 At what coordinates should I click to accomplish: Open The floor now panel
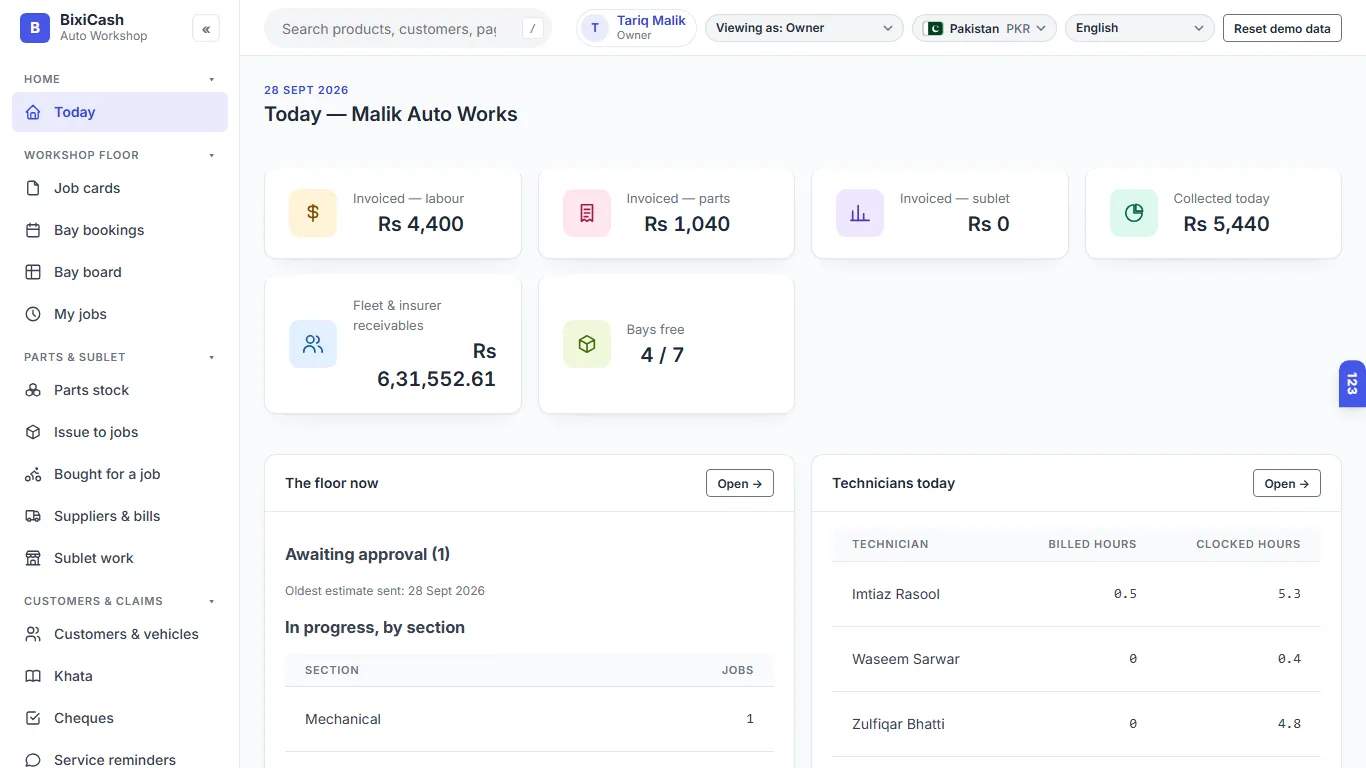tap(740, 483)
